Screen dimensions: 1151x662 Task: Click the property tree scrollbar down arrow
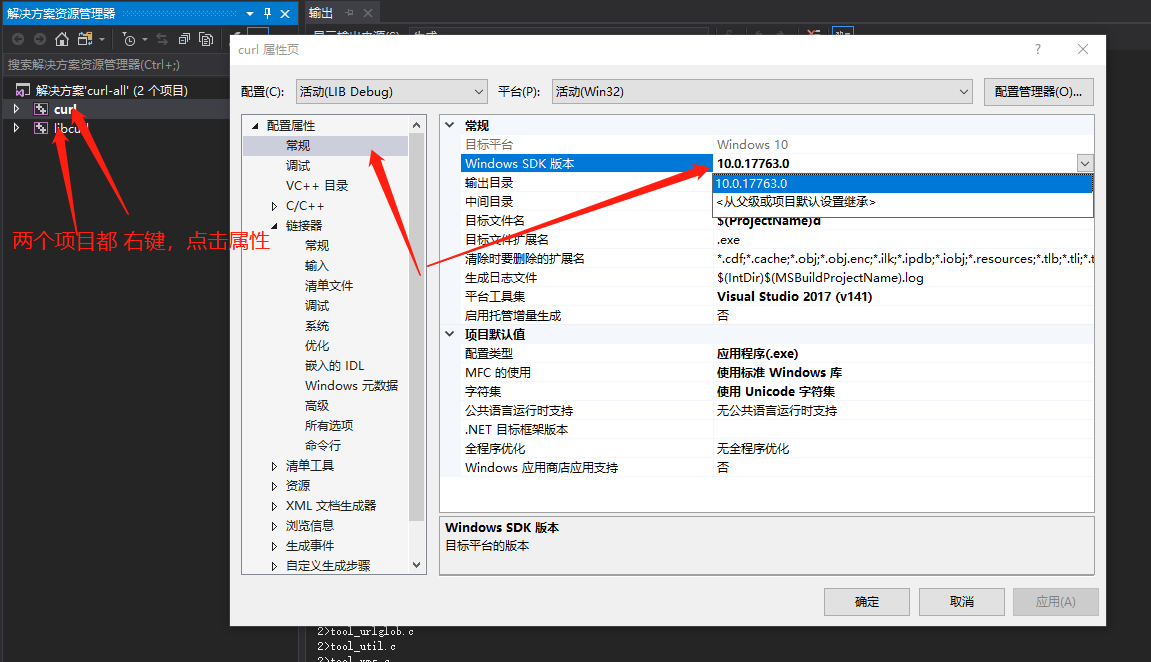tap(417, 565)
